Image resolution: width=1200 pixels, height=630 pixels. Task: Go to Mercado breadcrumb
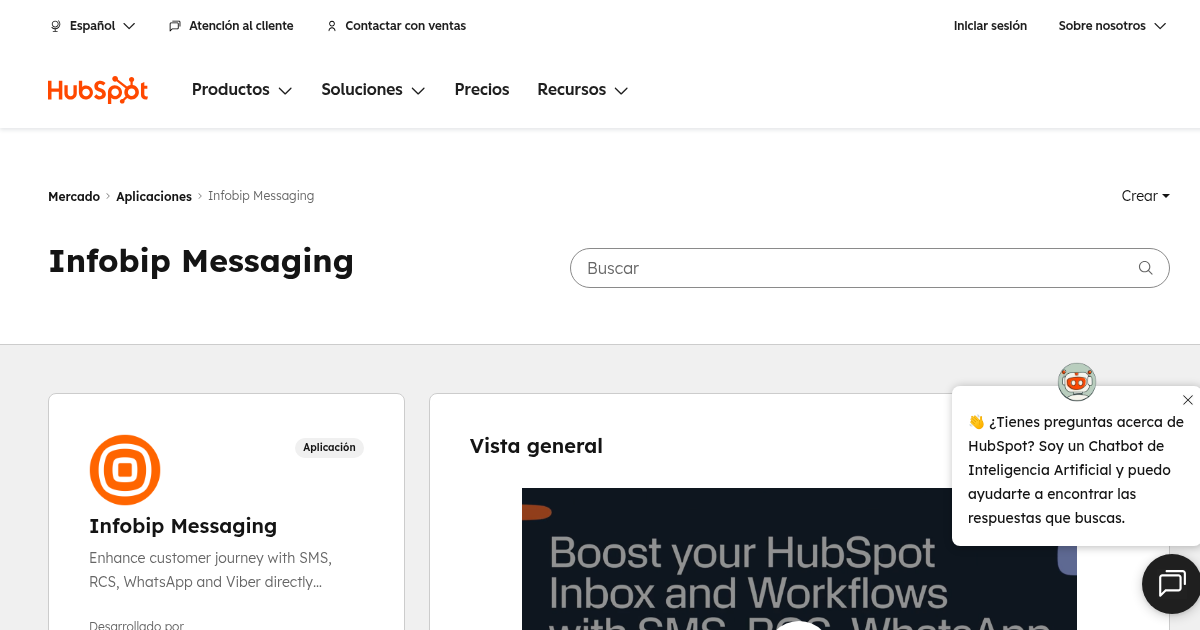click(x=74, y=197)
